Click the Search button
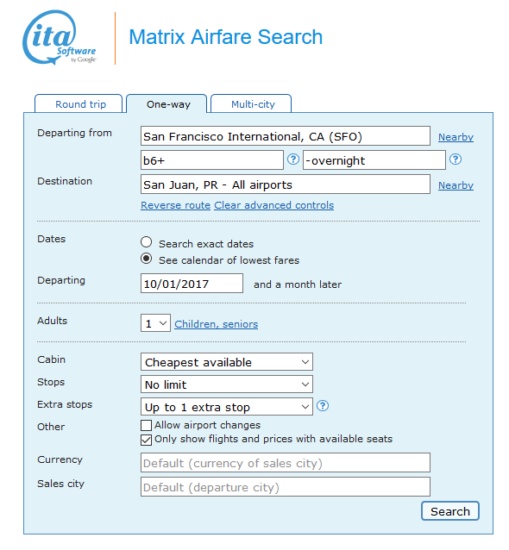The width and height of the screenshot is (509, 550). [x=450, y=511]
